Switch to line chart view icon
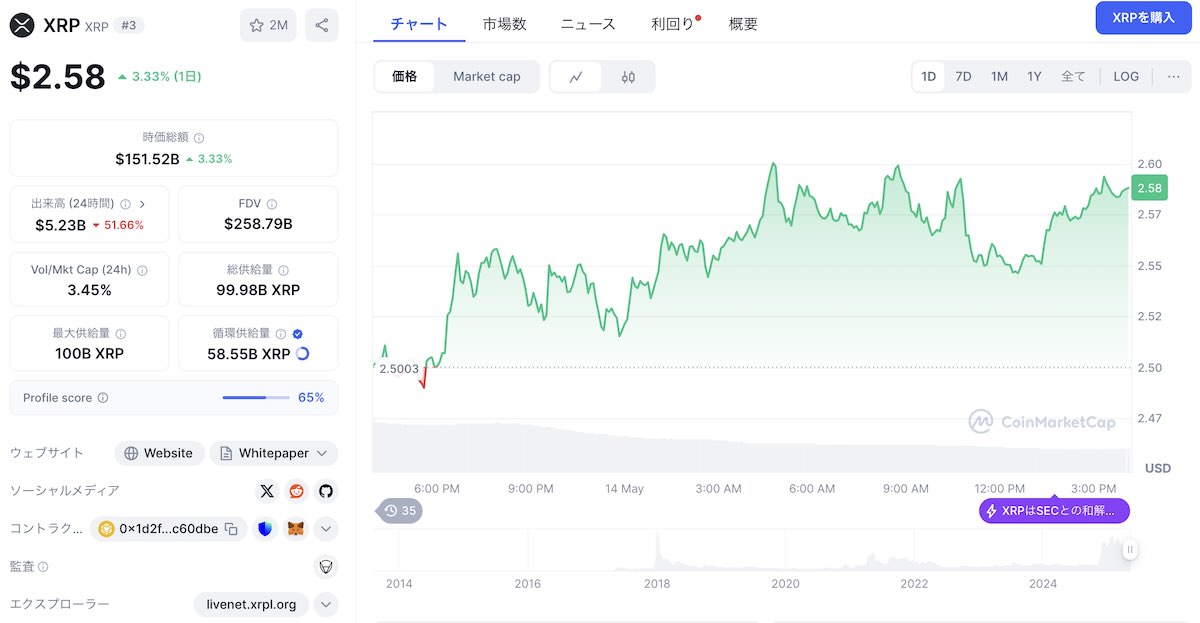The image size is (1200, 623). coord(576,77)
